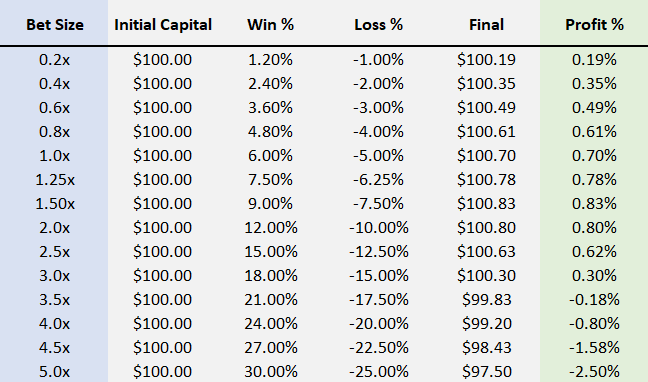Click the 7.50% win cell
Image resolution: width=648 pixels, height=382 pixels.
271,180
